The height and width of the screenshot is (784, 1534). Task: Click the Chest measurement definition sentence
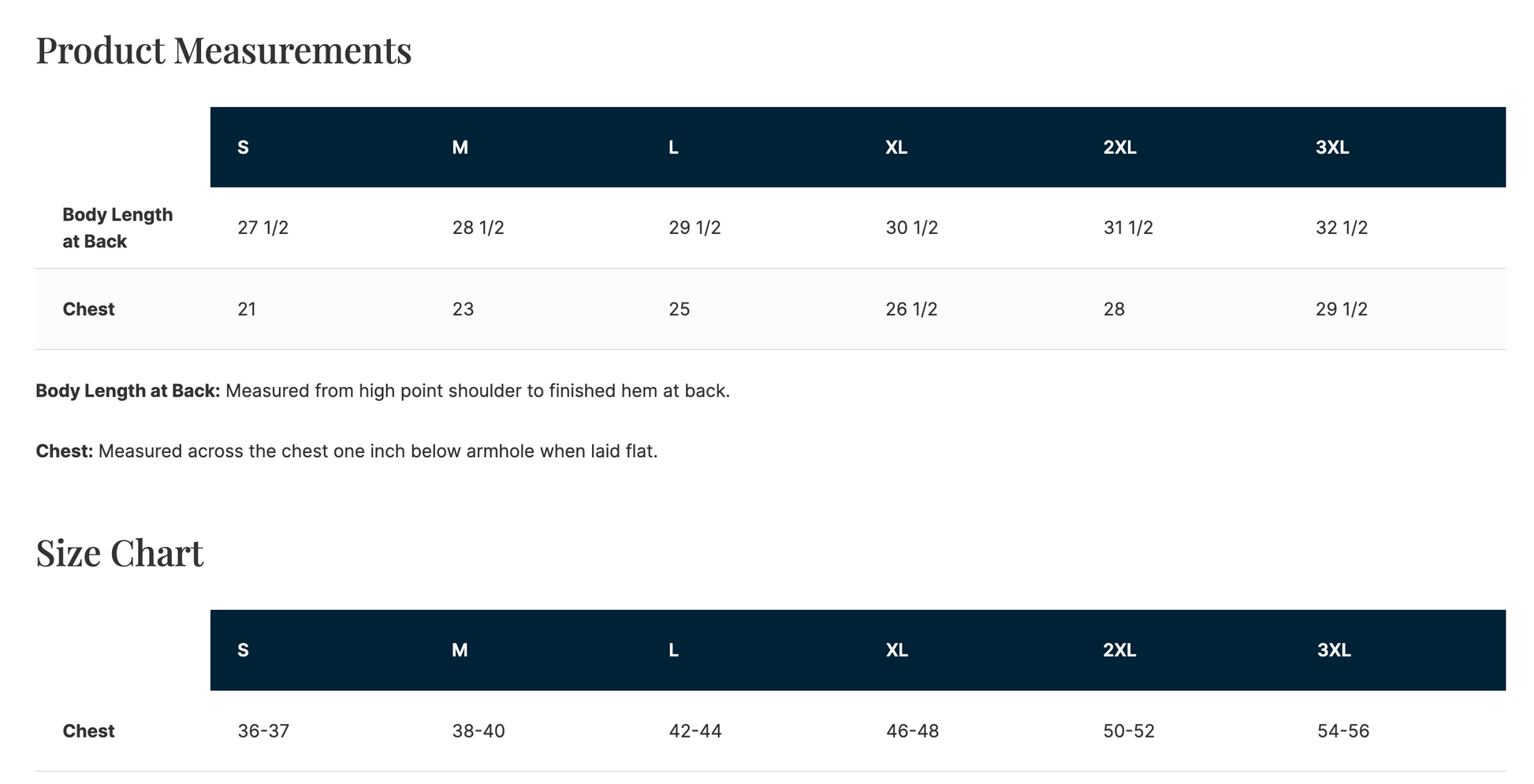pyautogui.click(x=347, y=451)
